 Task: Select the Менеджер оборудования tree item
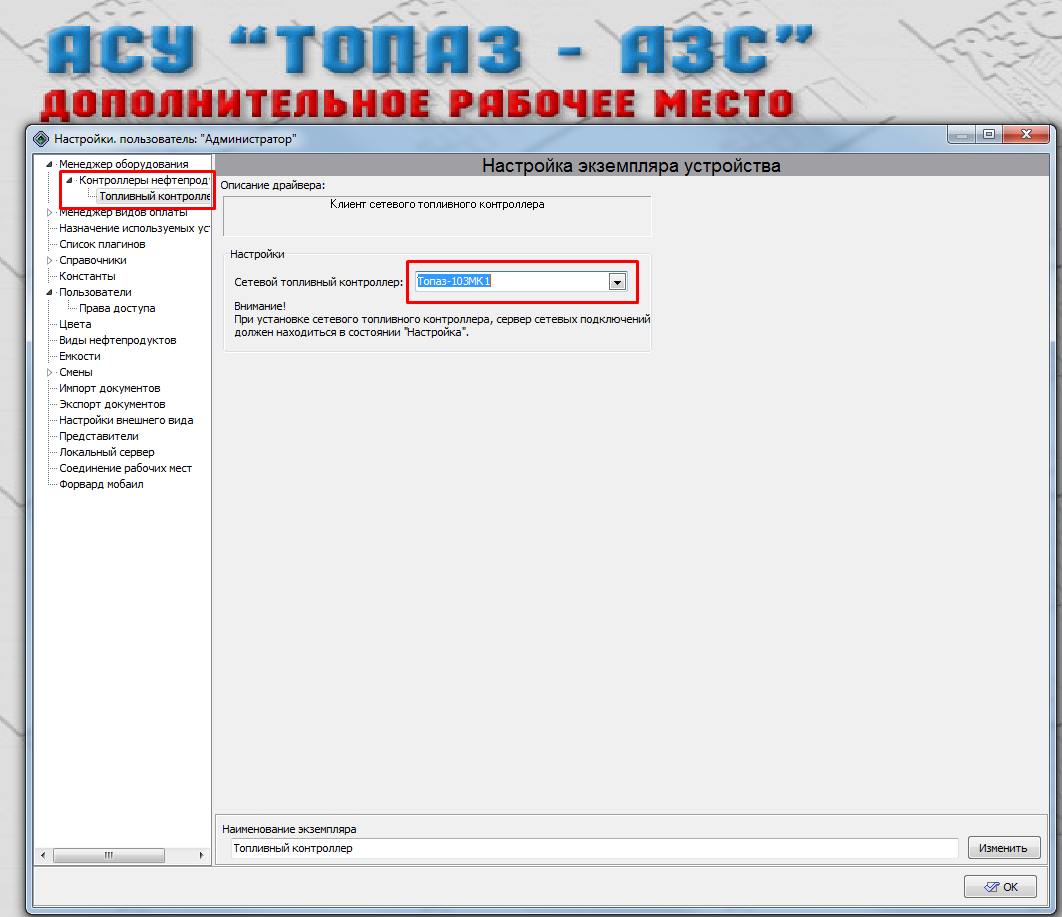click(x=124, y=164)
